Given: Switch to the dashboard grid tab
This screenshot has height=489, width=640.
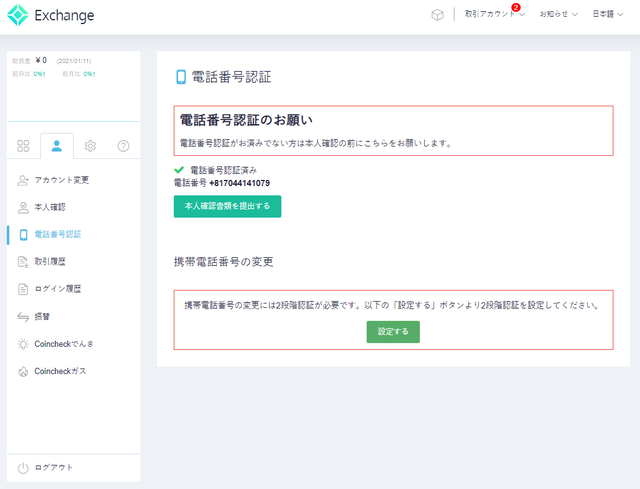Looking at the screenshot, I should pos(23,146).
